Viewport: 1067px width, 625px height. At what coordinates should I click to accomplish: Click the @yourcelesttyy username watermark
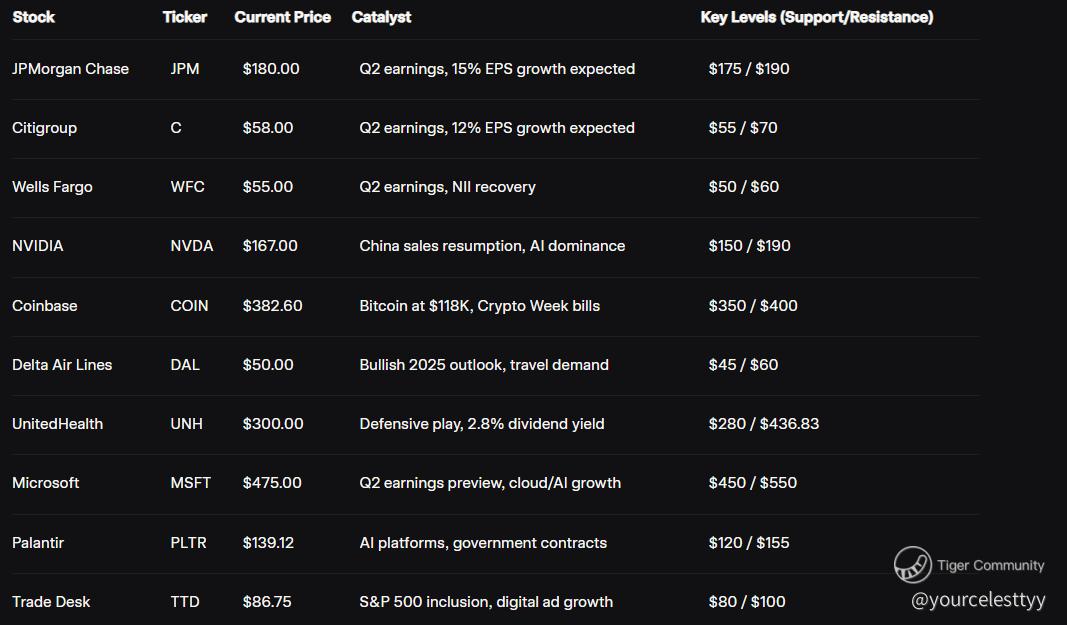click(x=978, y=600)
